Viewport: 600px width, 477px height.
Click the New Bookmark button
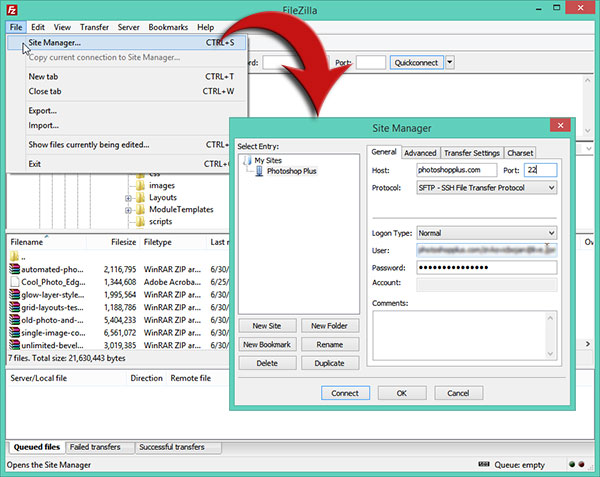(267, 345)
